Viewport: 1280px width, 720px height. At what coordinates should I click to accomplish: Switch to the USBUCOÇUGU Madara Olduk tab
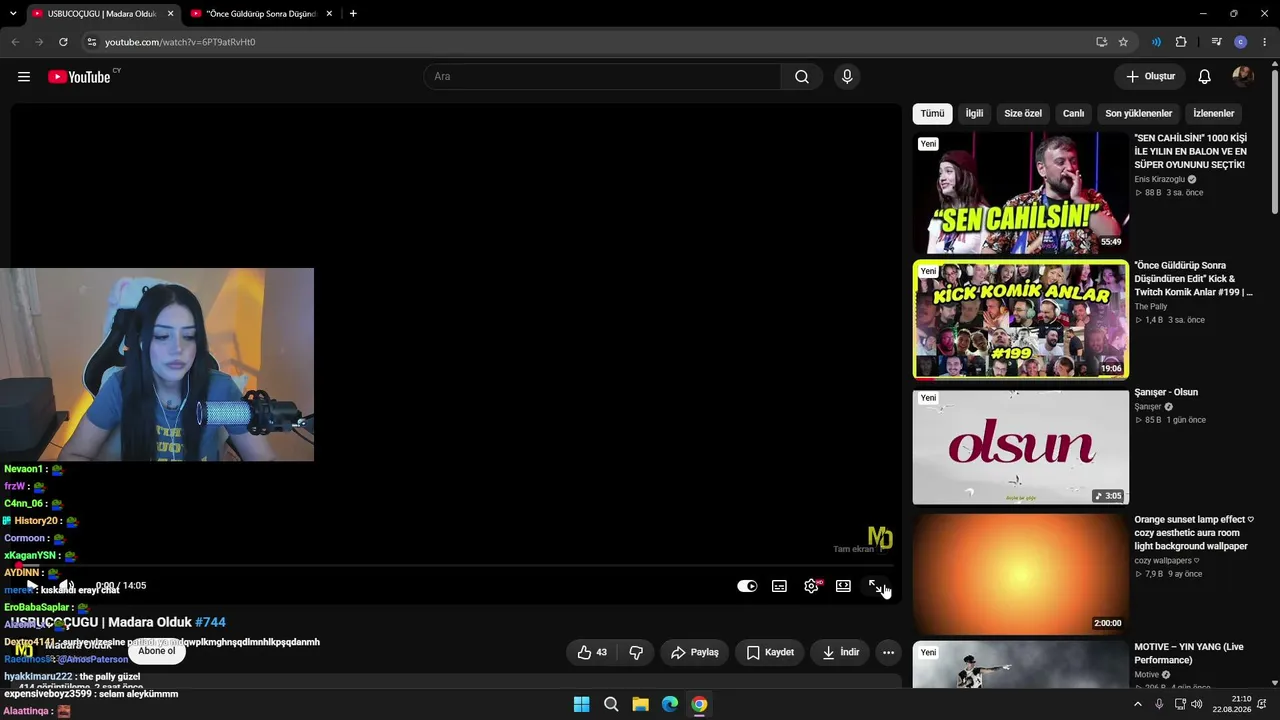101,14
